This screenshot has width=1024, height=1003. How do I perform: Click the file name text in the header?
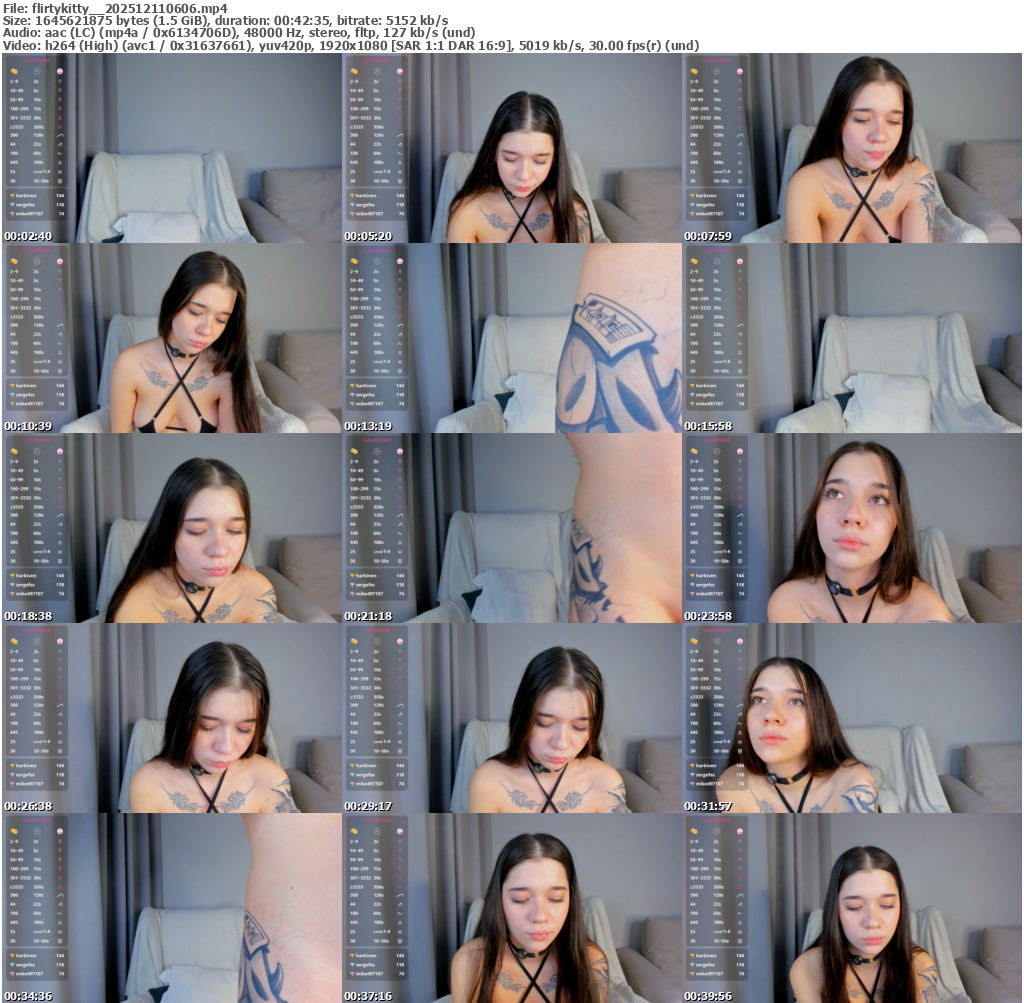pos(115,8)
